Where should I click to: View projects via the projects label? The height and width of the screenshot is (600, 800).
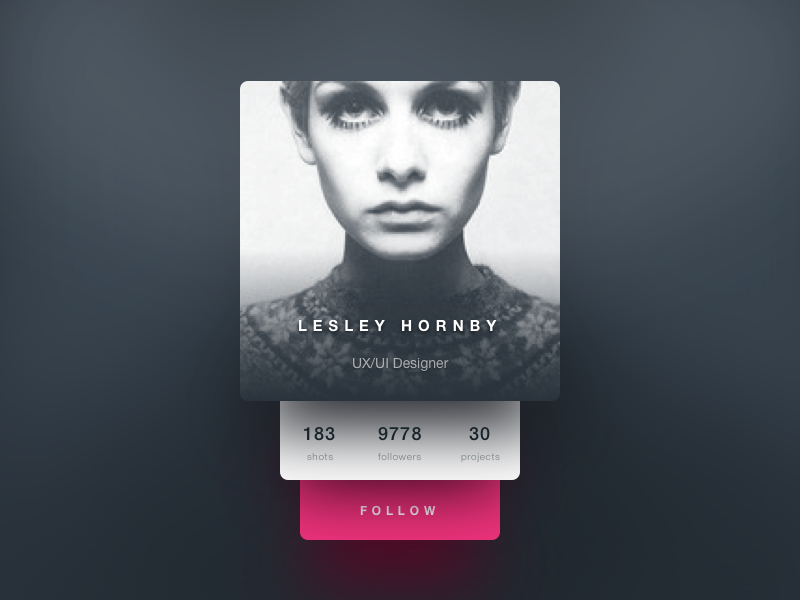tap(480, 457)
